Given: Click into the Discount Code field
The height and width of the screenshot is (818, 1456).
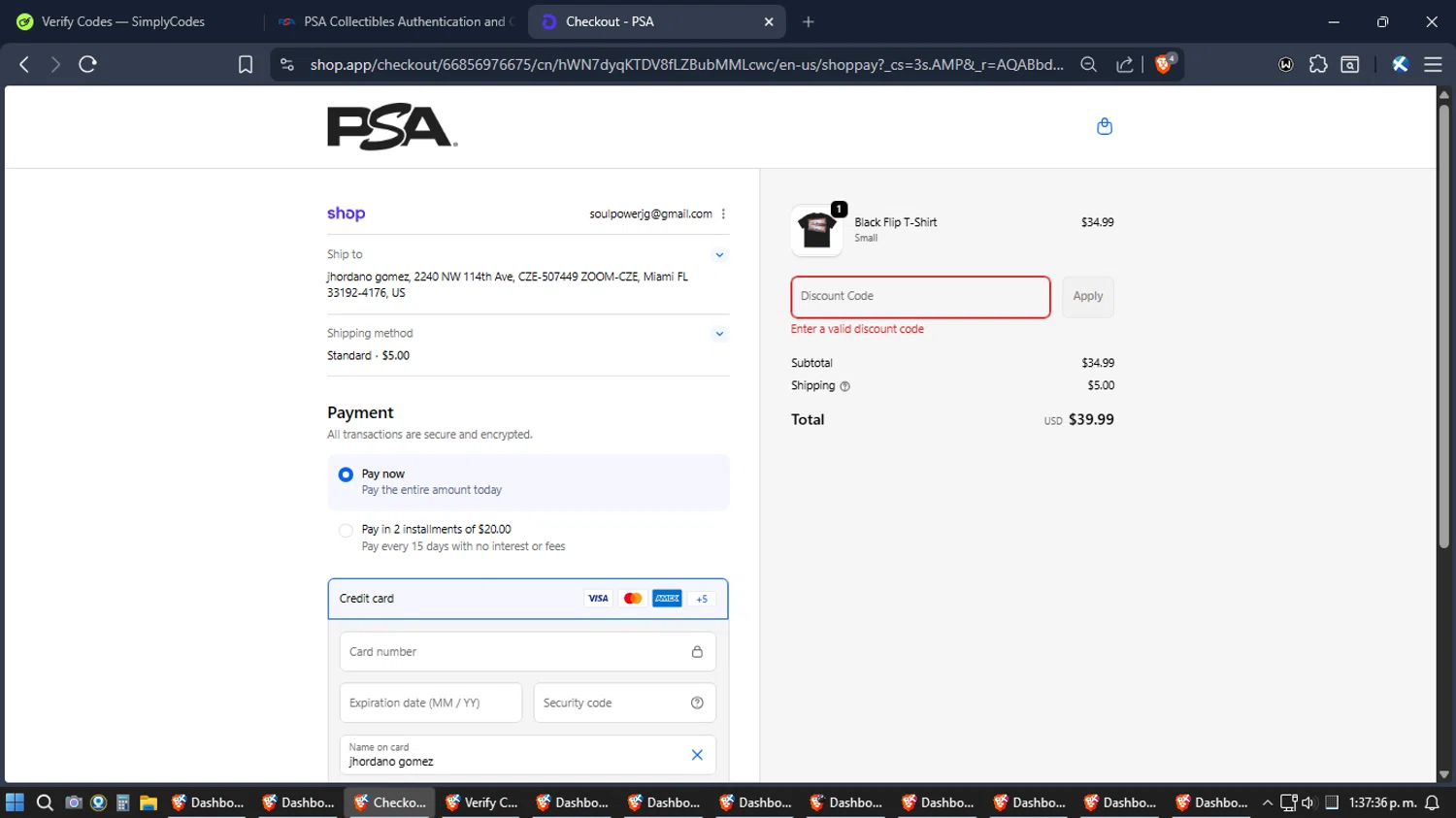Looking at the screenshot, I should 920,297.
